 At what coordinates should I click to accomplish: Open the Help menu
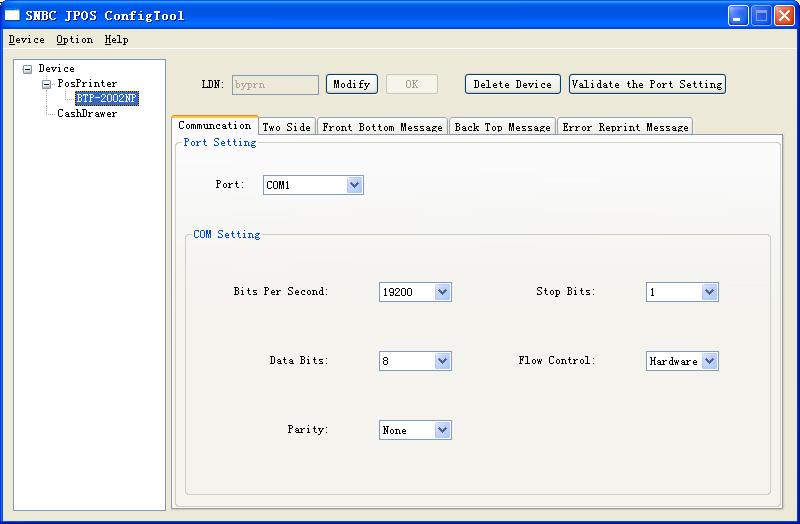[116, 39]
